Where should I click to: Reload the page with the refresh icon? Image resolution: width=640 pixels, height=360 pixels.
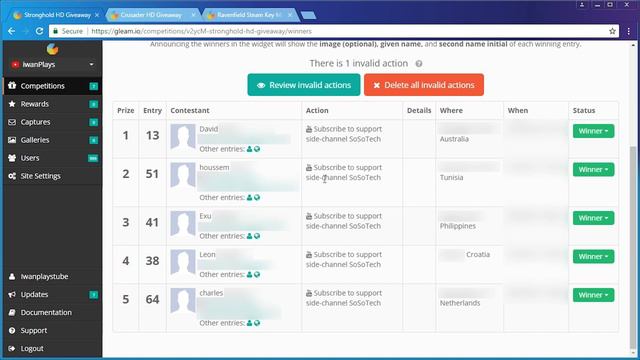click(x=39, y=31)
